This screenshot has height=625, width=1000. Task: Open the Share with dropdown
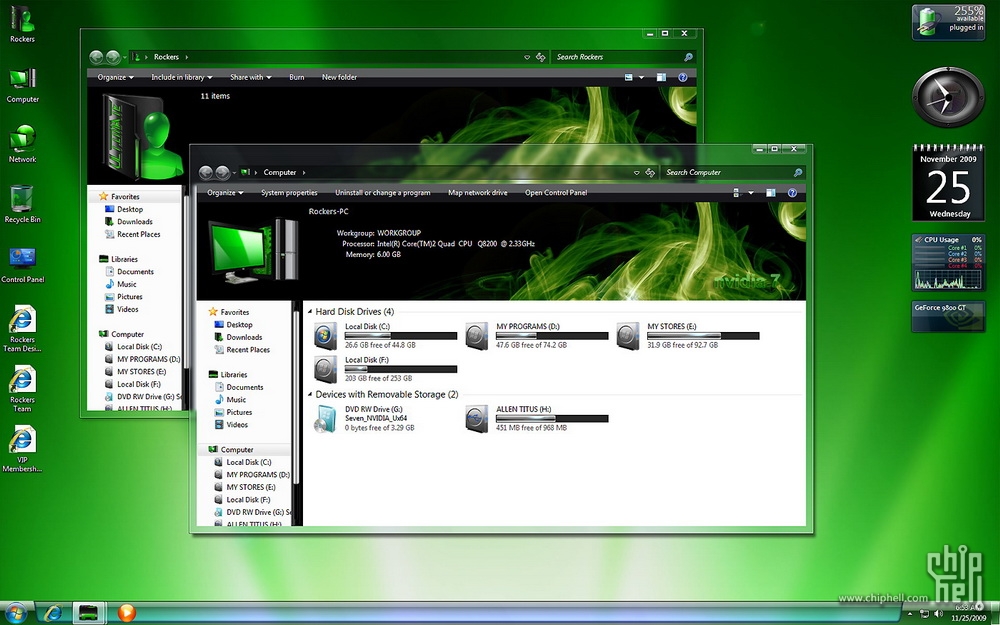251,77
